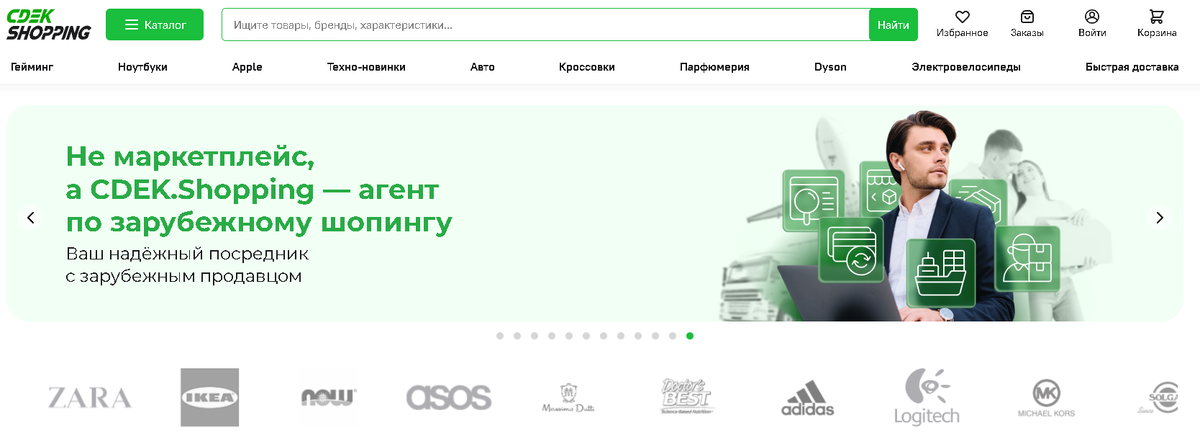Show the previous banner slide arrow

[x=31, y=217]
